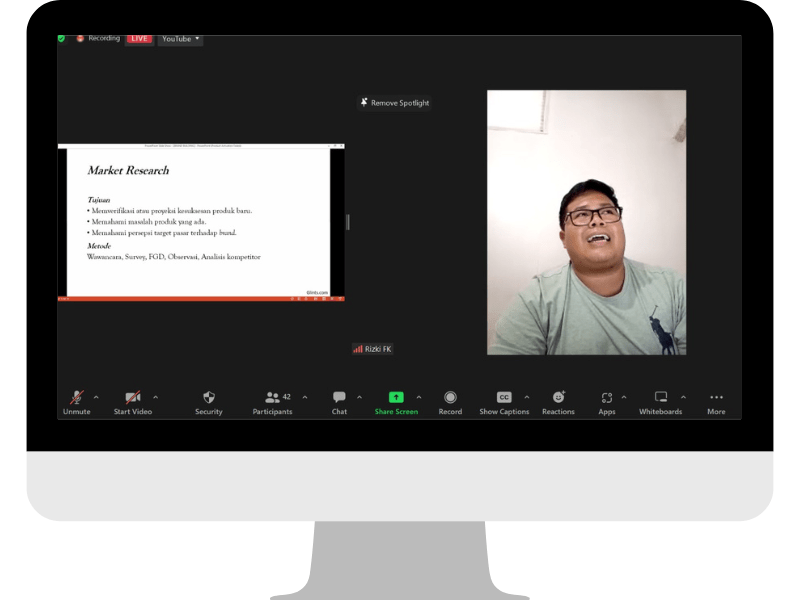The height and width of the screenshot is (600, 800).
Task: Click the green Share Screen button
Action: coord(396,403)
